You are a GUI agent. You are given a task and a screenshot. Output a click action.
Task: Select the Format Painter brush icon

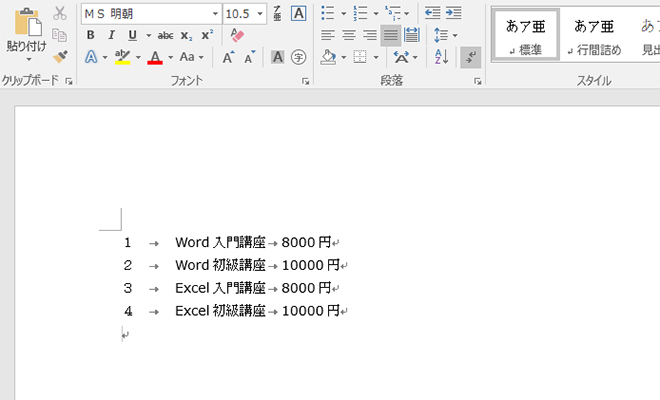click(60, 56)
